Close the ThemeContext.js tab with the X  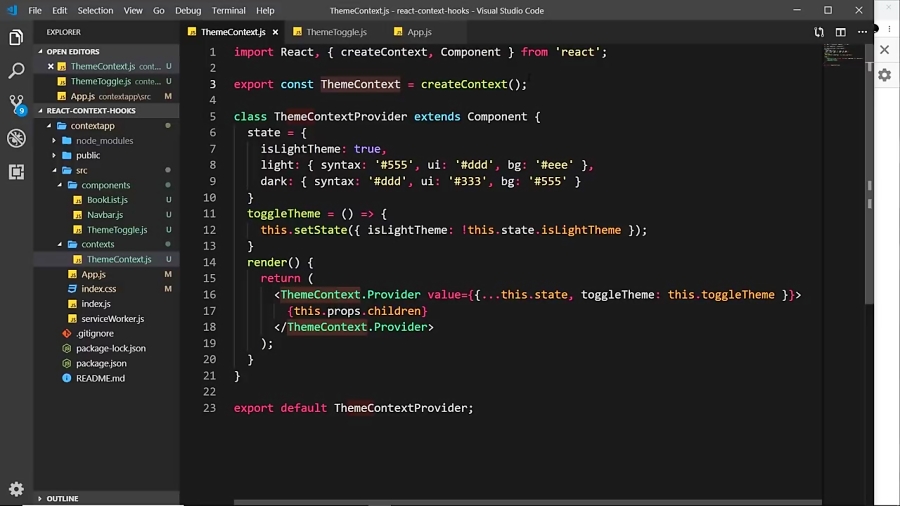[276, 32]
